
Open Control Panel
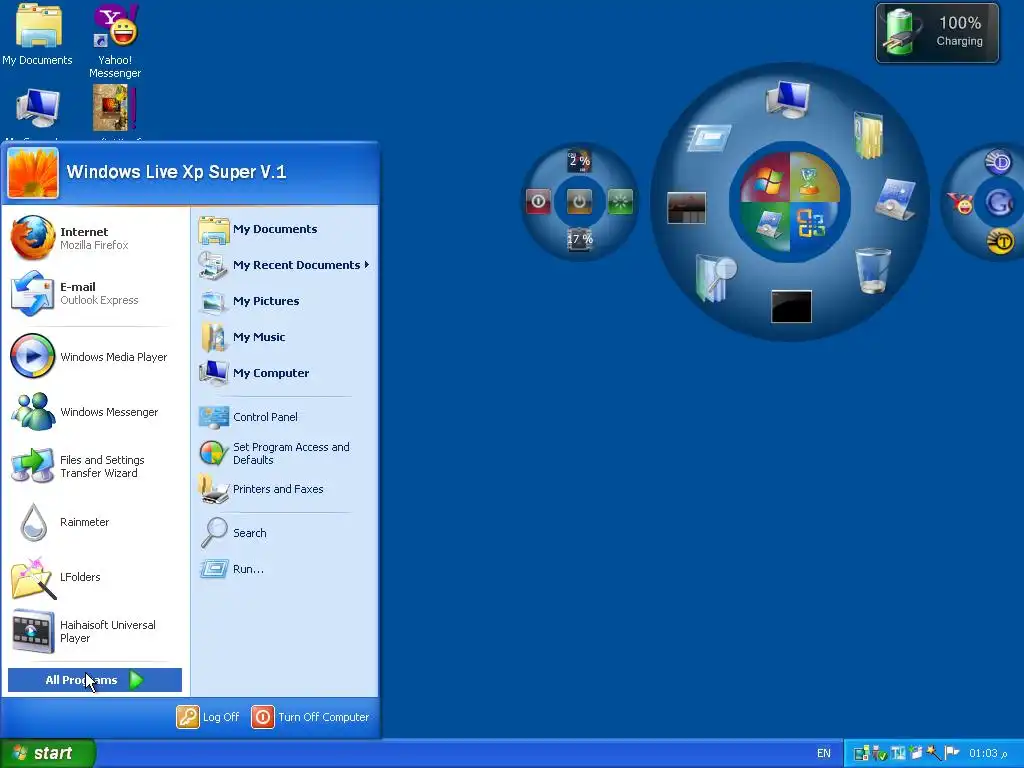pyautogui.click(x=284, y=417)
